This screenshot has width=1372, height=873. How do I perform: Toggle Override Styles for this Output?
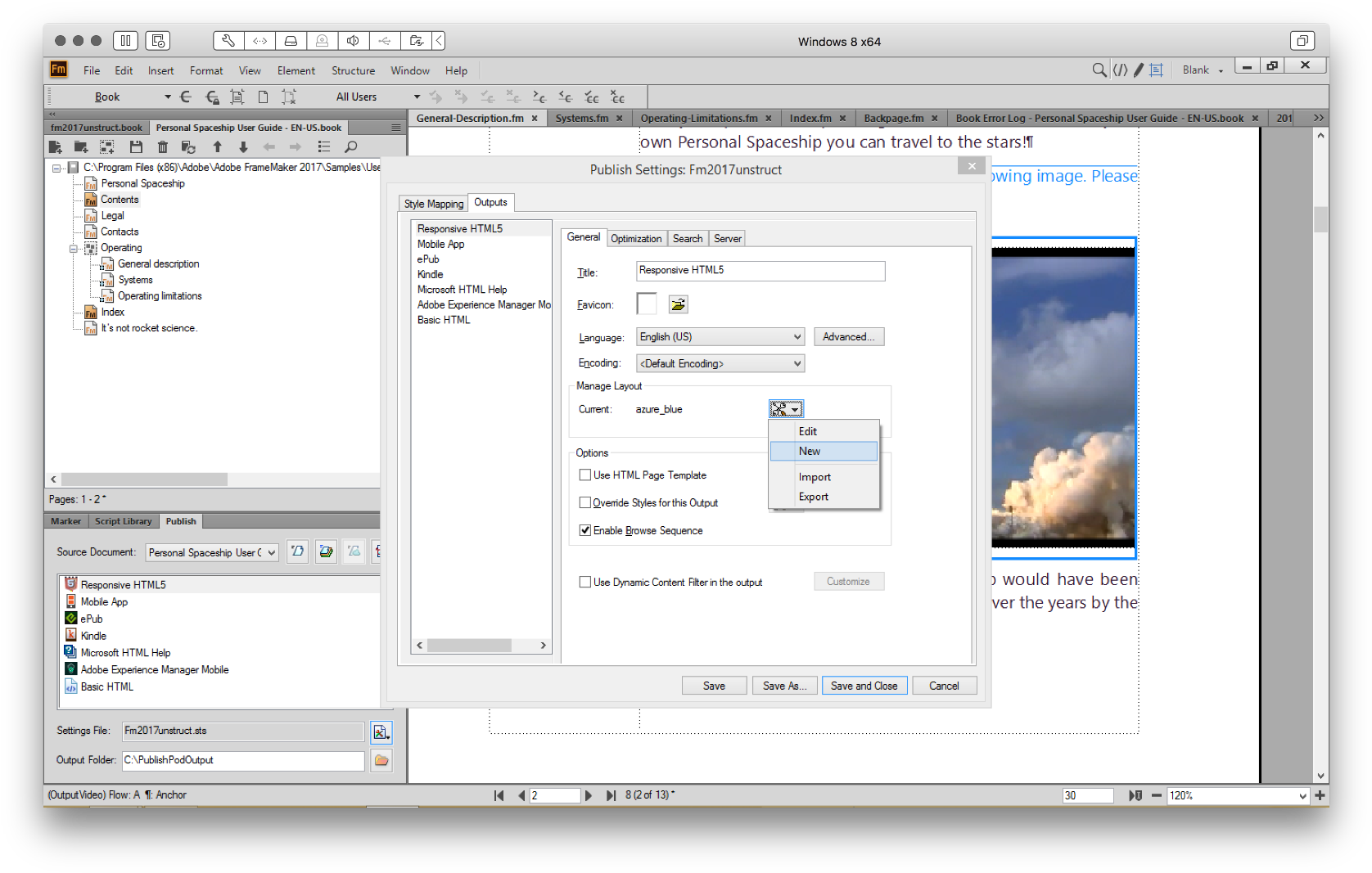click(585, 502)
